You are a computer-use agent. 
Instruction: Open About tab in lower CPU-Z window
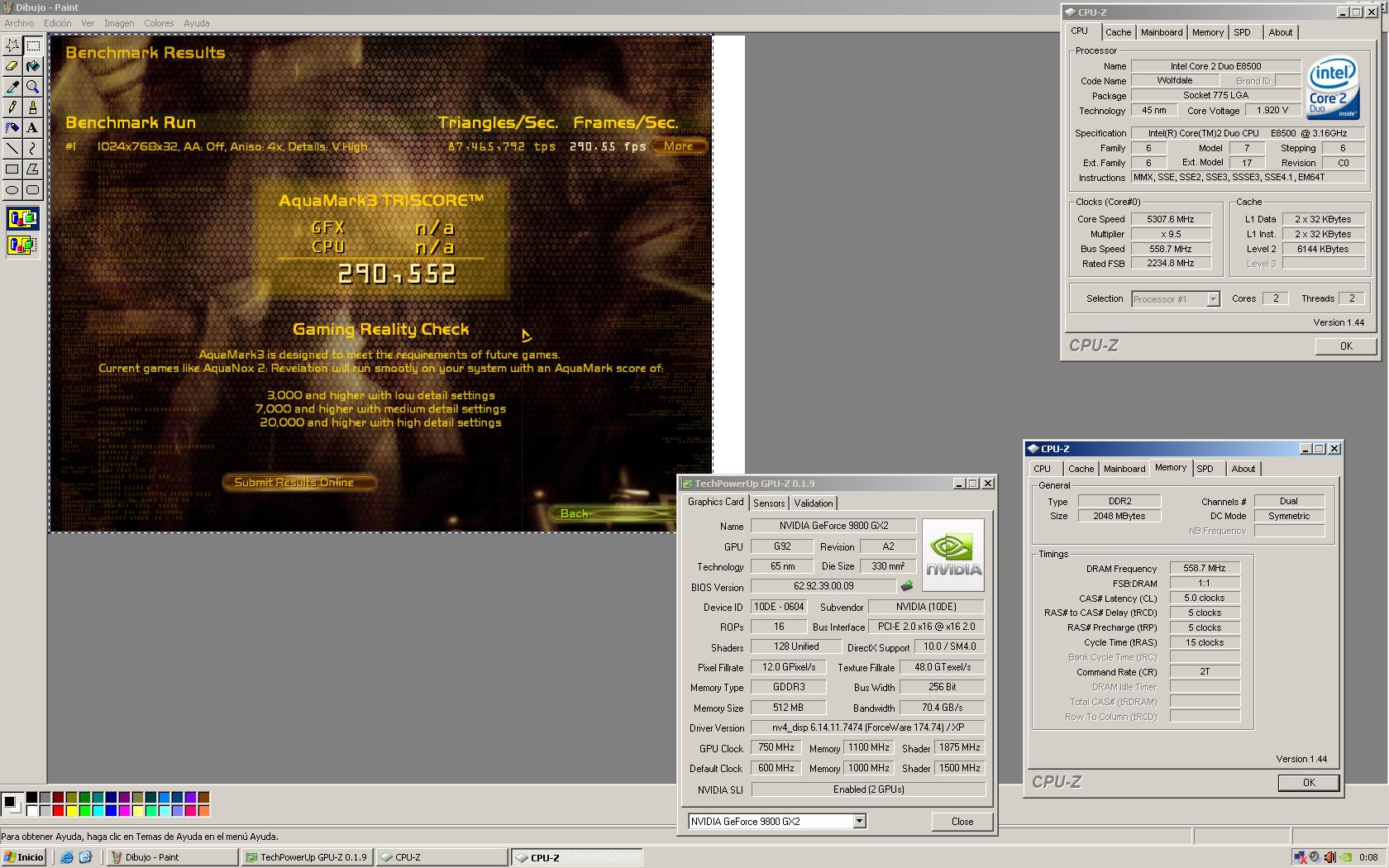(1243, 469)
